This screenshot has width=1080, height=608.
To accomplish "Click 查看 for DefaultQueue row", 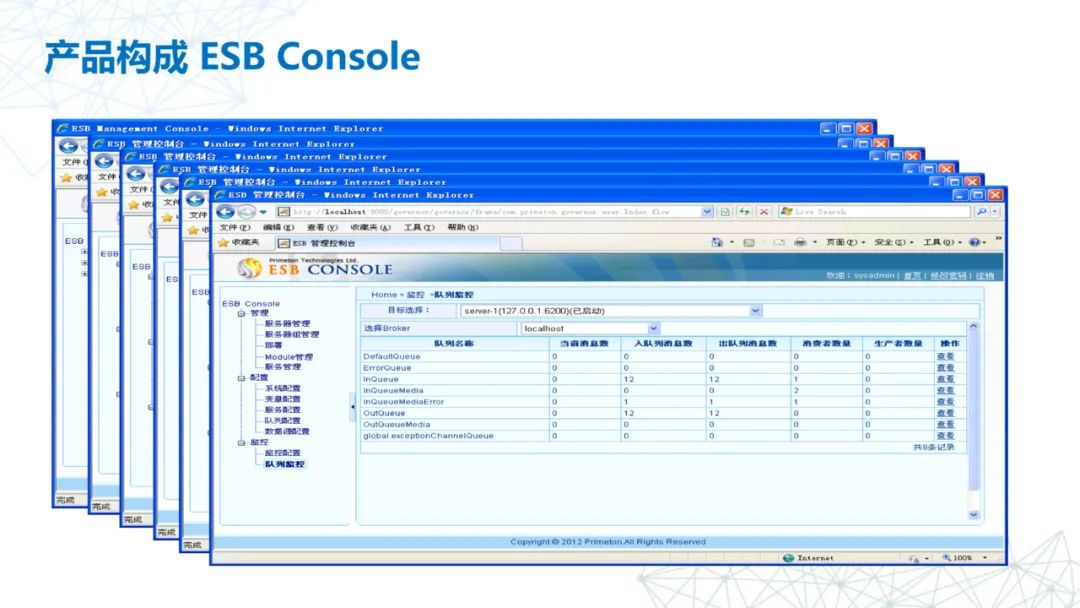I will [x=945, y=357].
